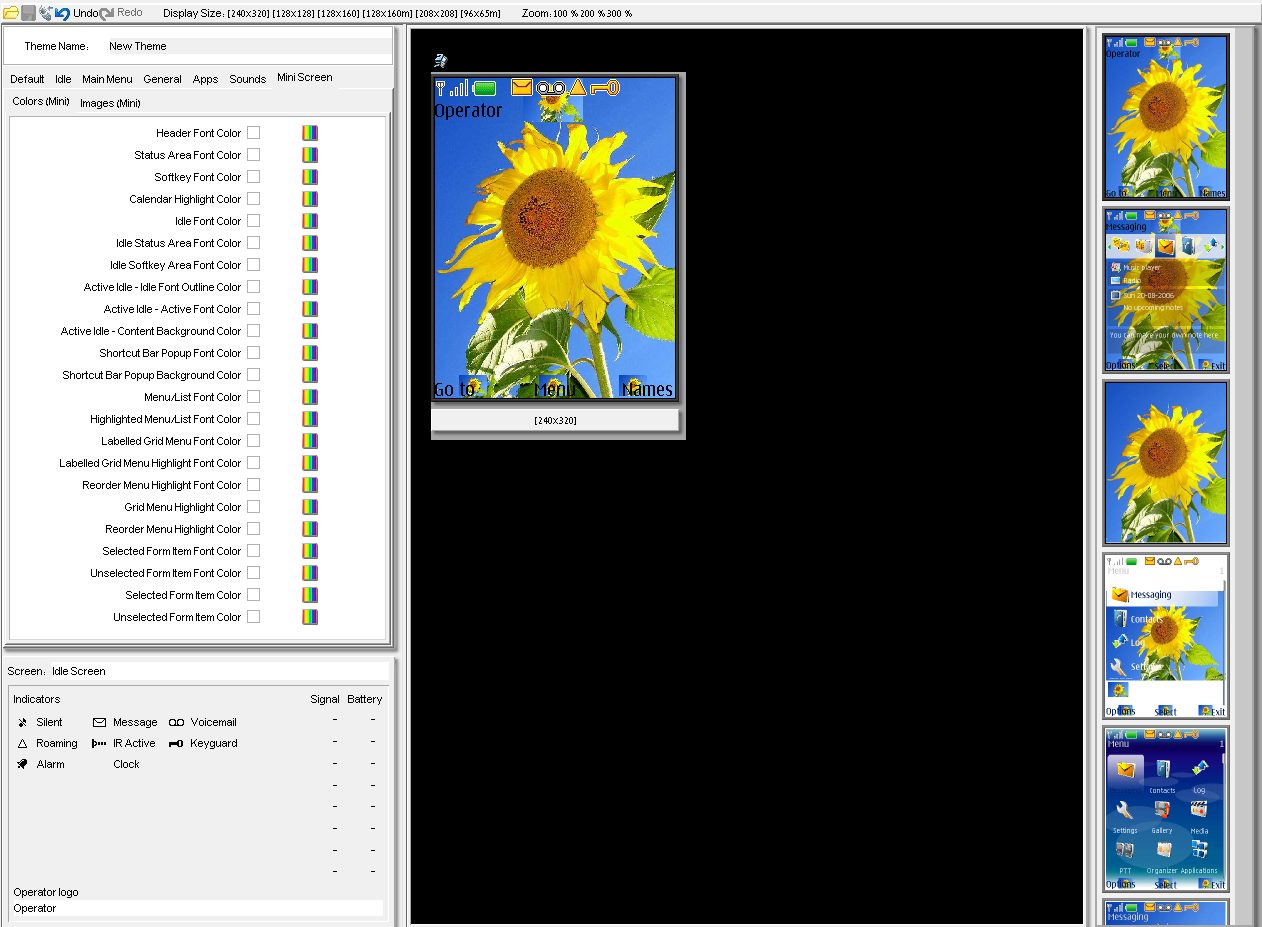Switch to the Default tab
Screen dimensions: 1262x927
click(x=27, y=79)
